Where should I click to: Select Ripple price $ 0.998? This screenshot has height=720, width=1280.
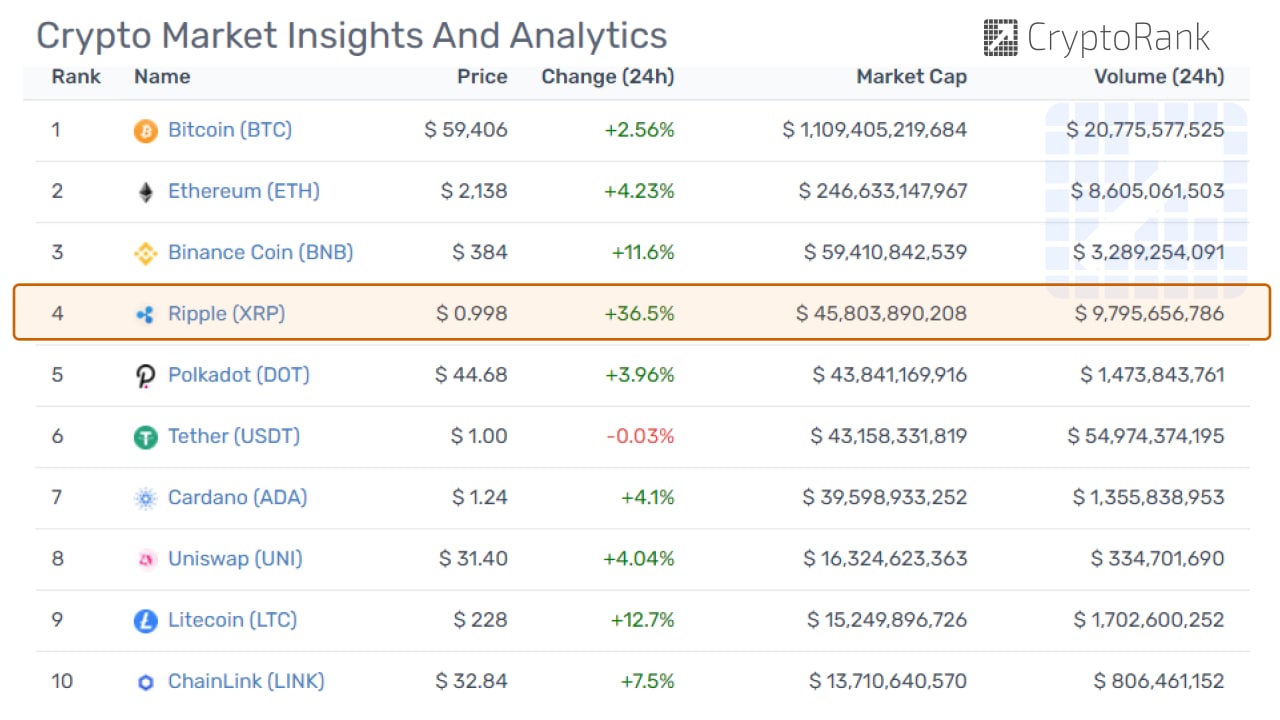(x=472, y=314)
